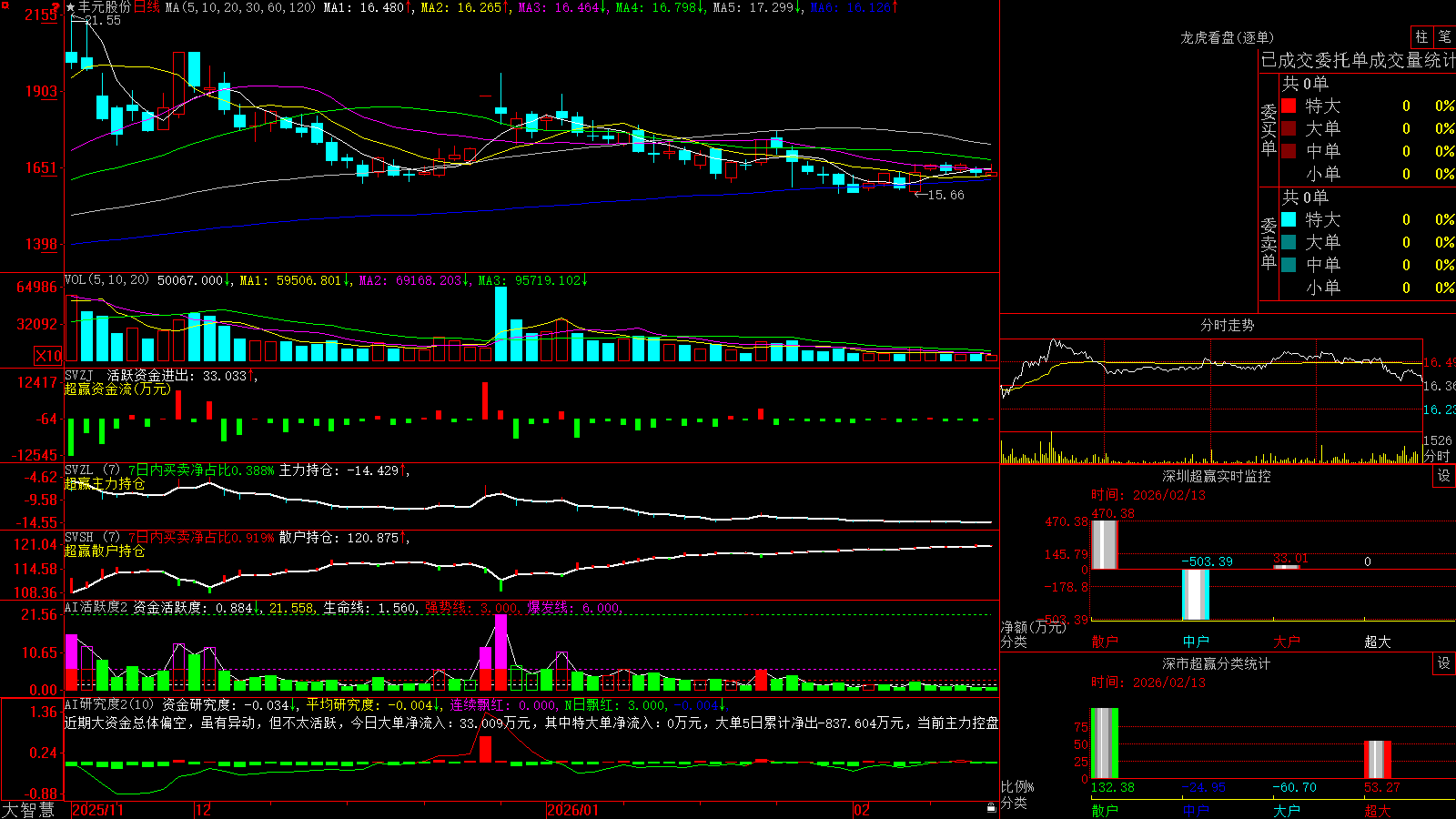
Task: Click the 爆发线: 6.000 label
Action: [x=573, y=608]
